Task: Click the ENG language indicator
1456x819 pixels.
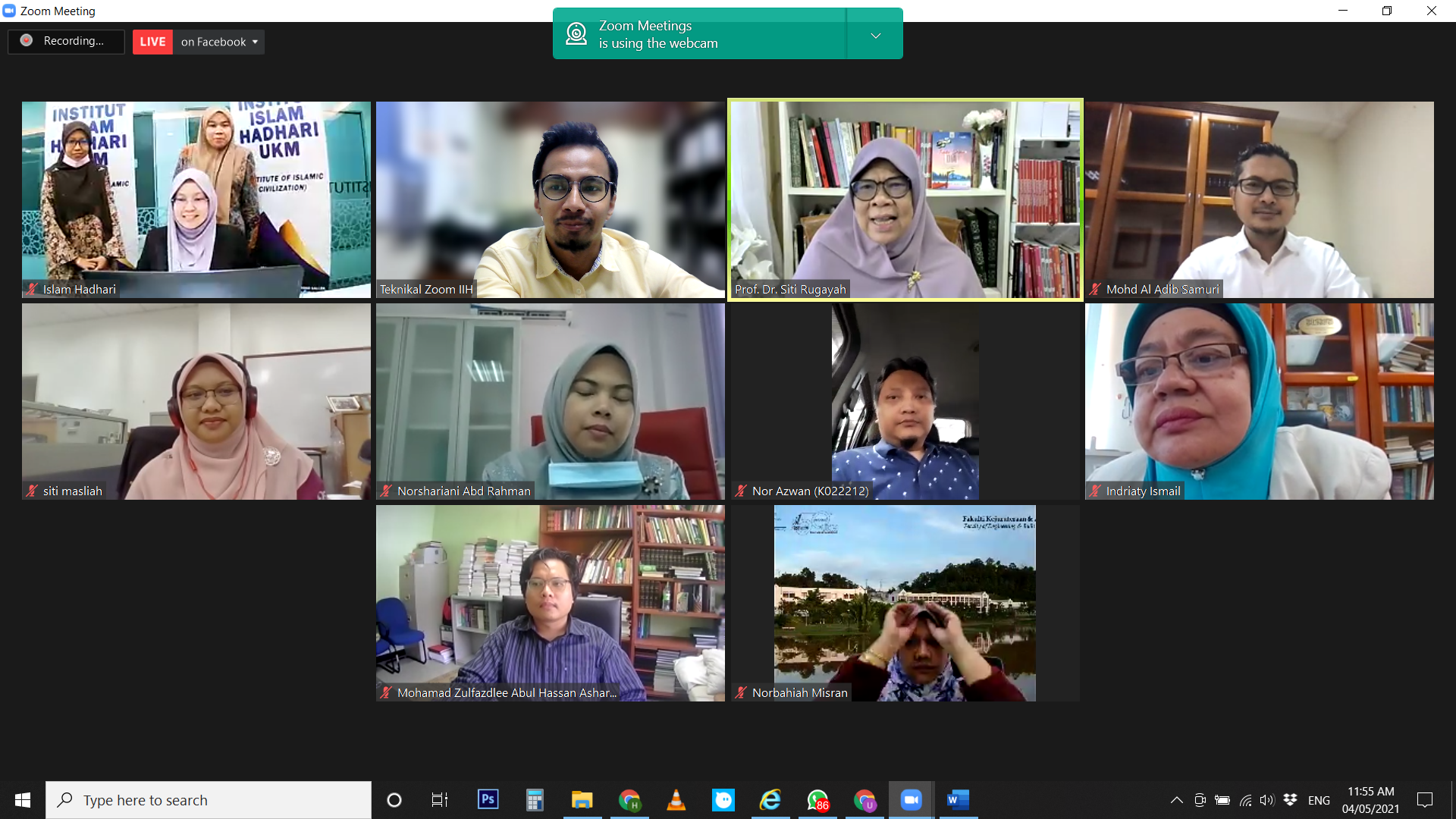Action: tap(1319, 800)
